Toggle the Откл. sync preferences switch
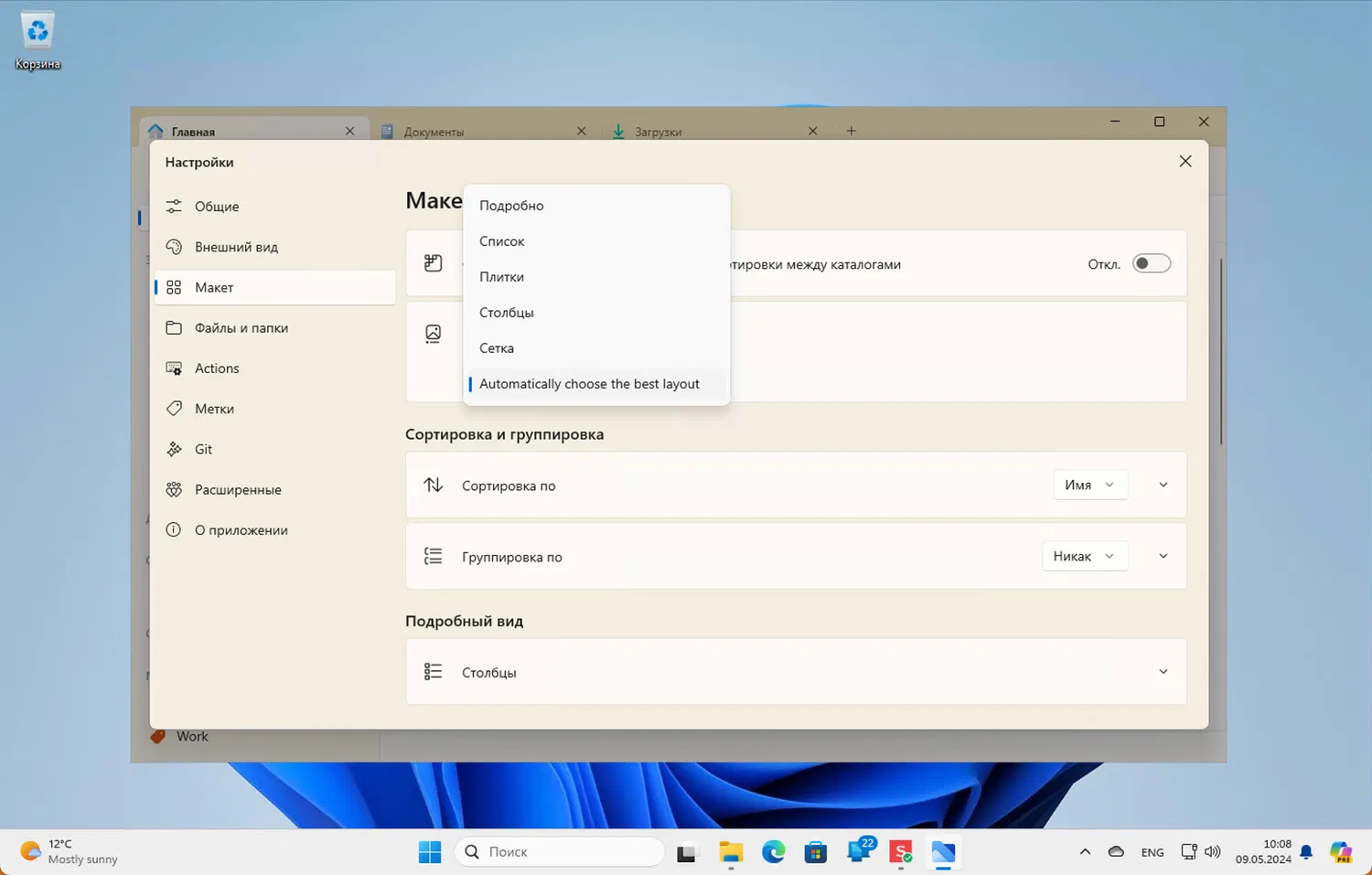Viewport: 1372px width, 875px height. click(x=1152, y=263)
